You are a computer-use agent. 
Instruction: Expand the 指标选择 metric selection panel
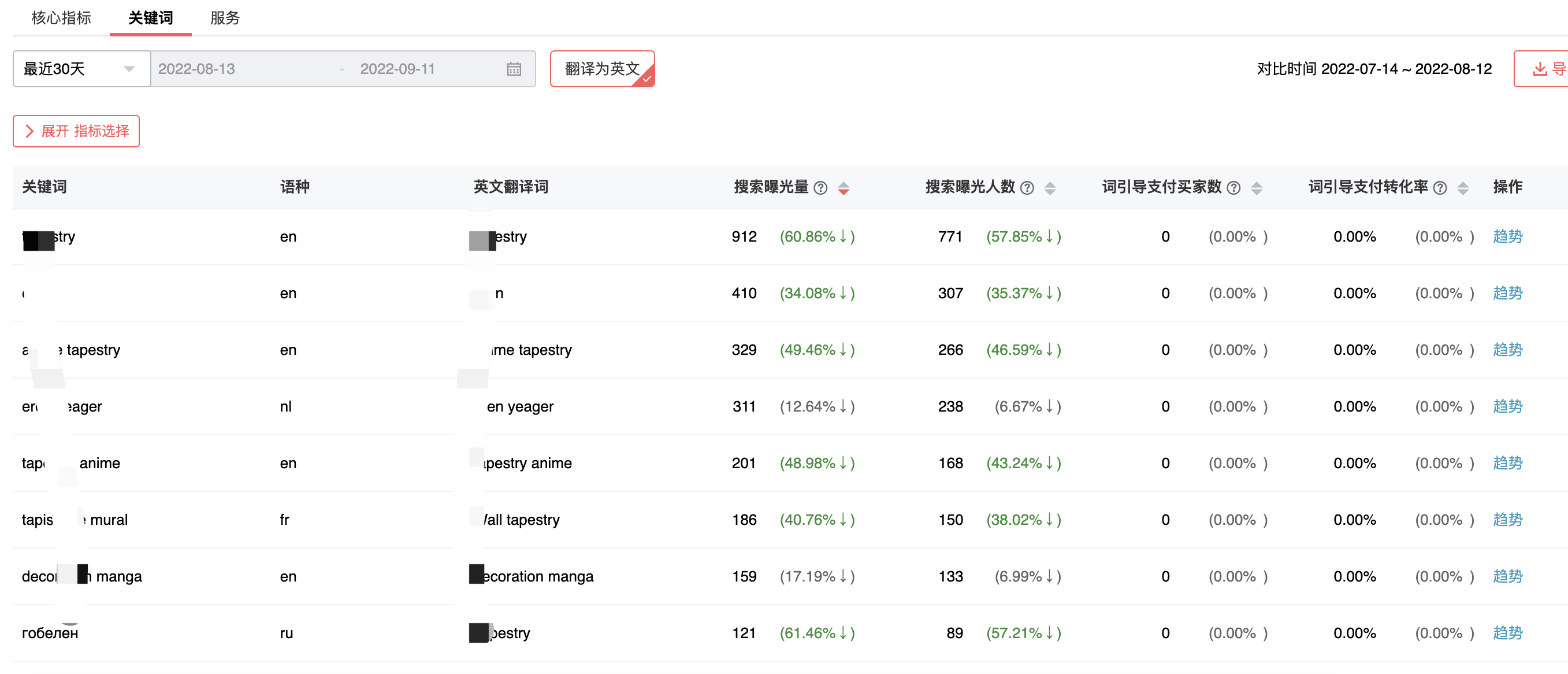76,130
